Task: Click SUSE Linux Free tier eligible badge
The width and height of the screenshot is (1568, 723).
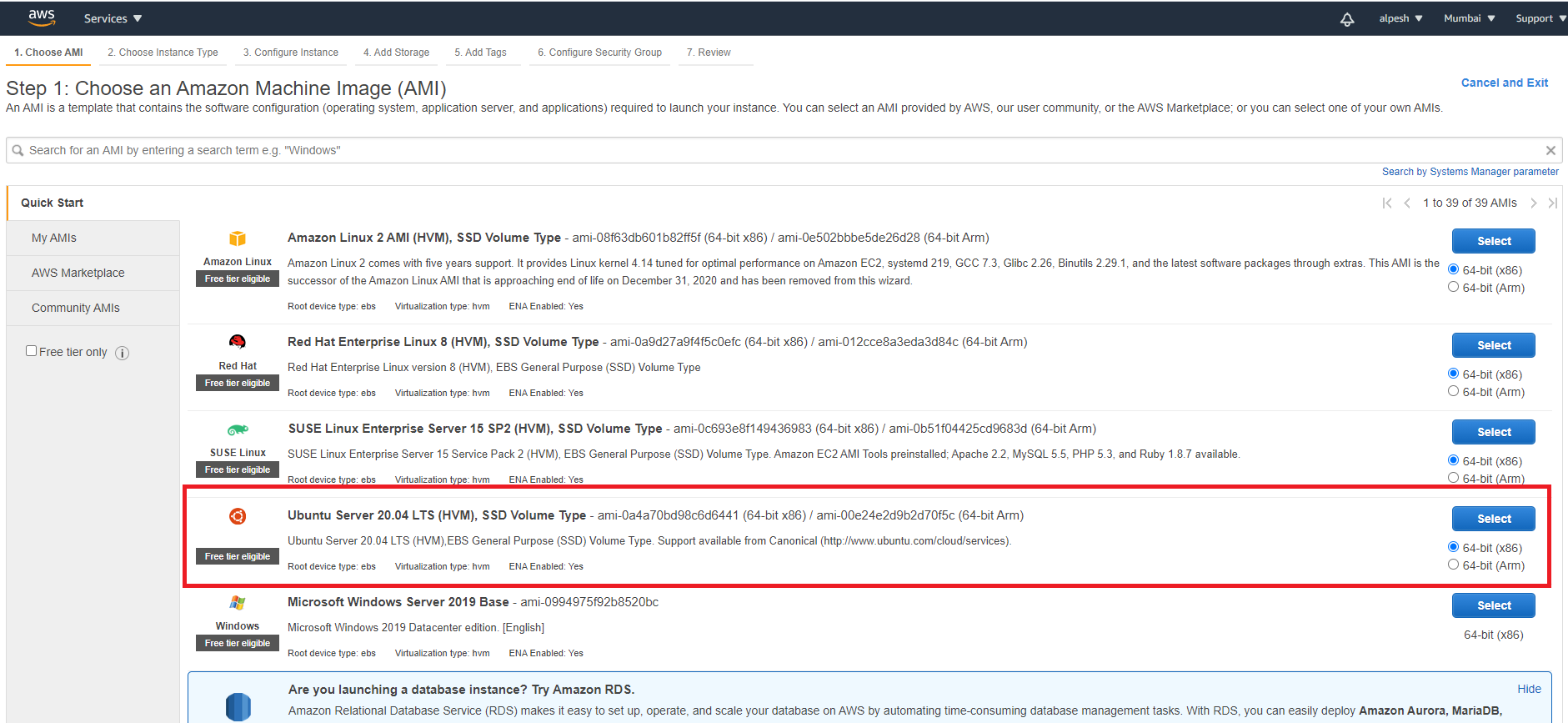Action: (238, 470)
